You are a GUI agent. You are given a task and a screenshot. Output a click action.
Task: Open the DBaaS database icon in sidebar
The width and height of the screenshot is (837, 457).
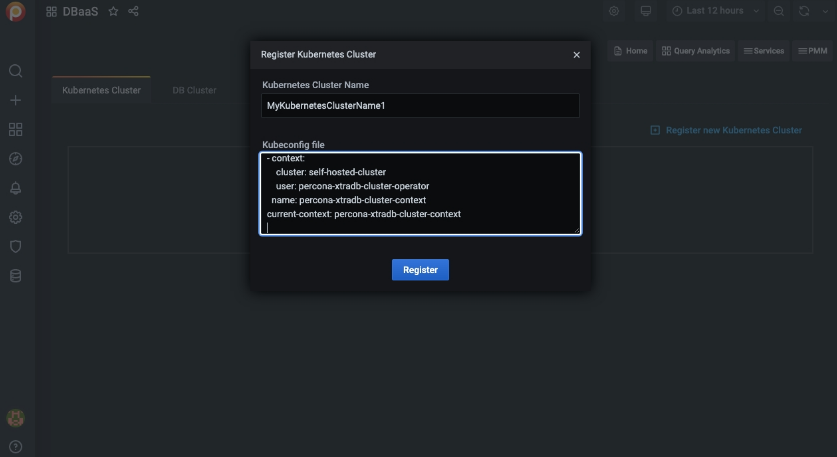pyautogui.click(x=15, y=276)
